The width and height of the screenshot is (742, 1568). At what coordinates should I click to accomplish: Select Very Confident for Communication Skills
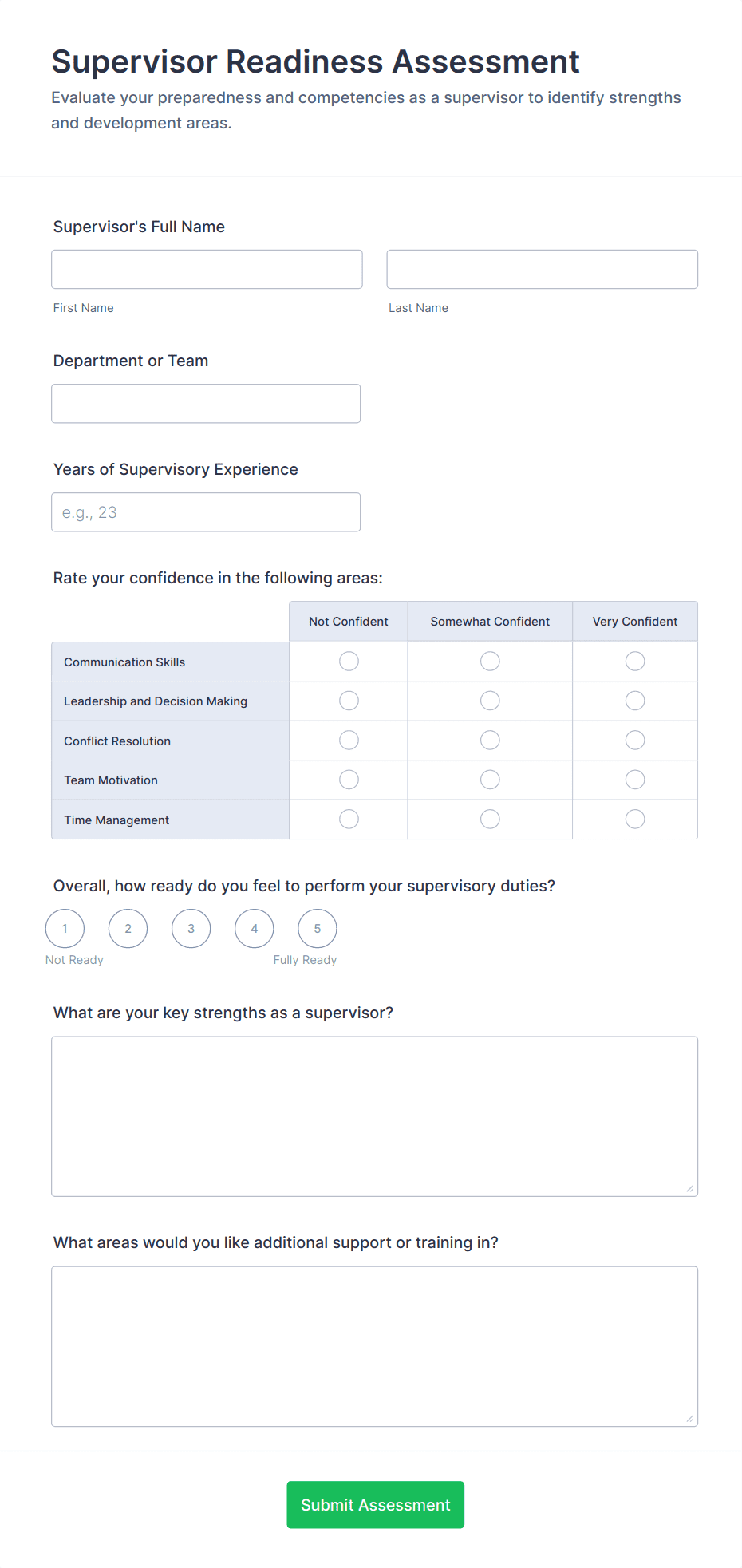(635, 662)
